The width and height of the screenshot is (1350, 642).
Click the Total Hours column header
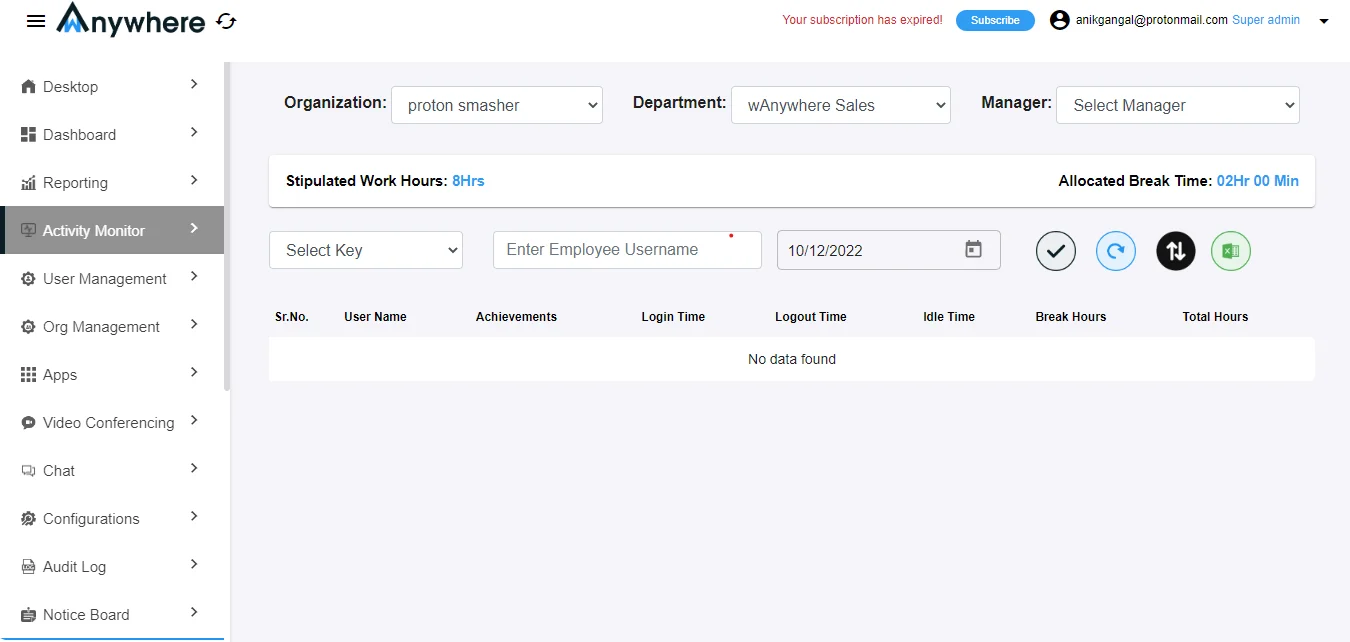(1215, 317)
